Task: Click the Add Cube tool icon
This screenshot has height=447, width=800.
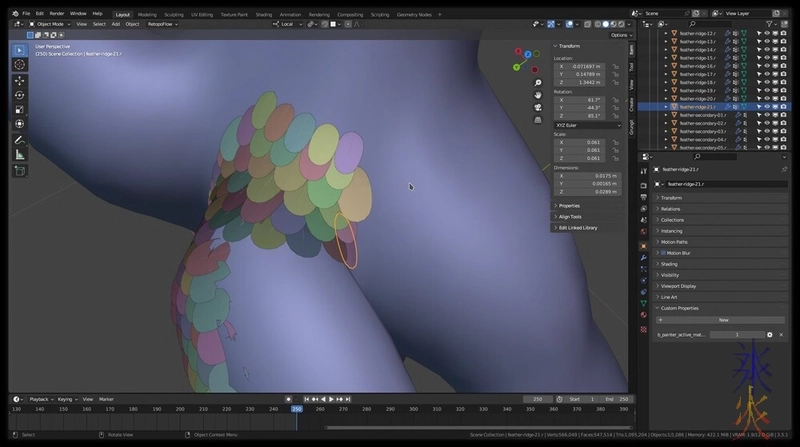Action: pos(19,171)
